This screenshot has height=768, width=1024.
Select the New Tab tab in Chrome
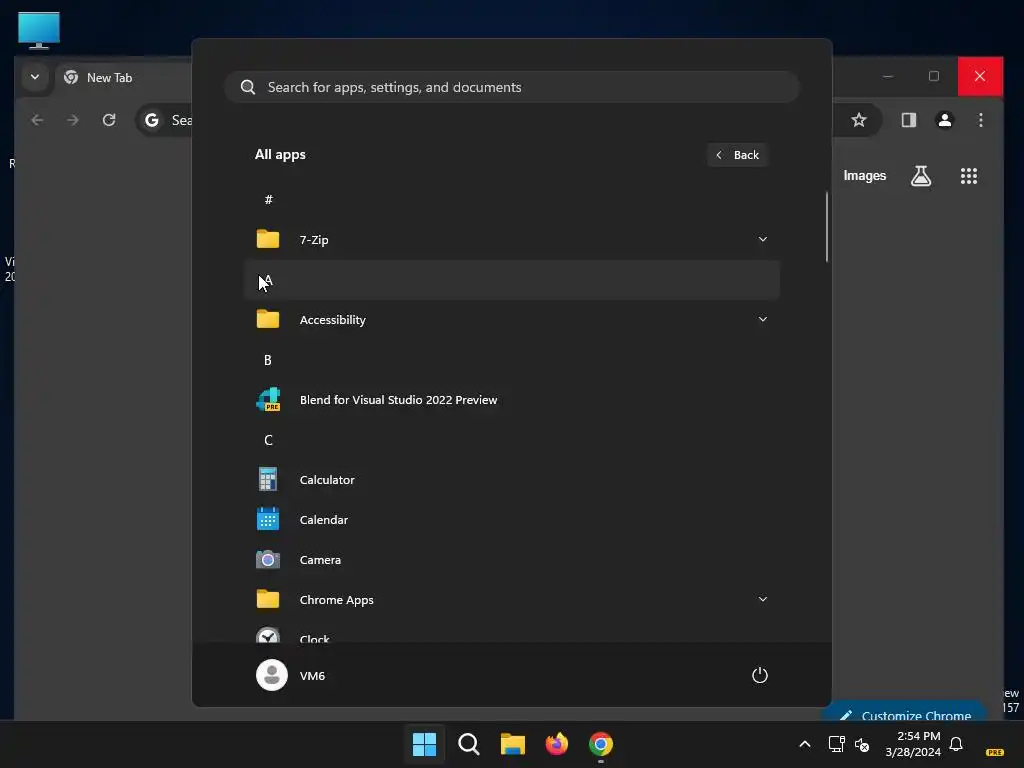point(124,78)
